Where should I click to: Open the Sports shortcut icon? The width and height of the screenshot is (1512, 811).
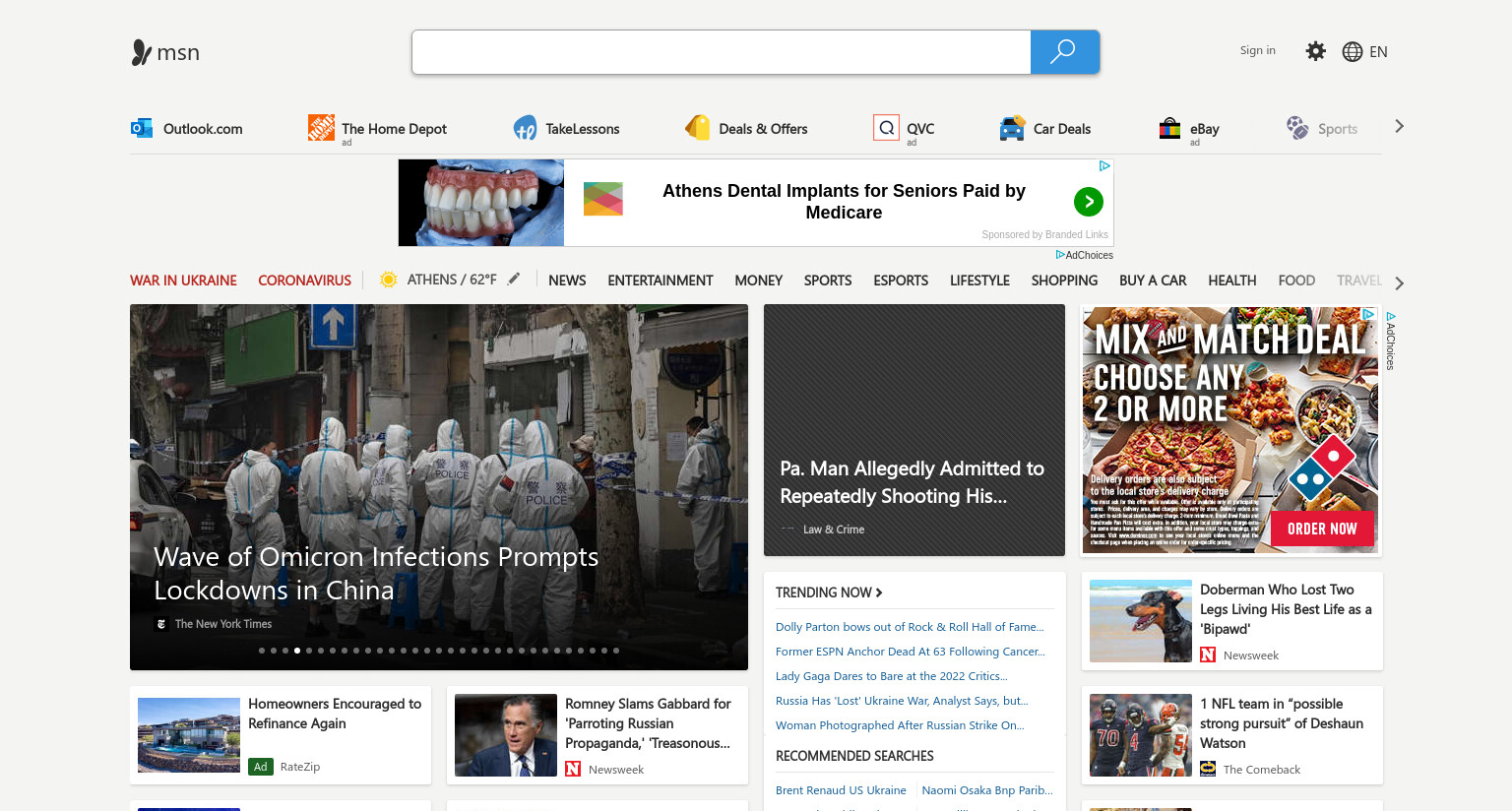[x=1297, y=128]
